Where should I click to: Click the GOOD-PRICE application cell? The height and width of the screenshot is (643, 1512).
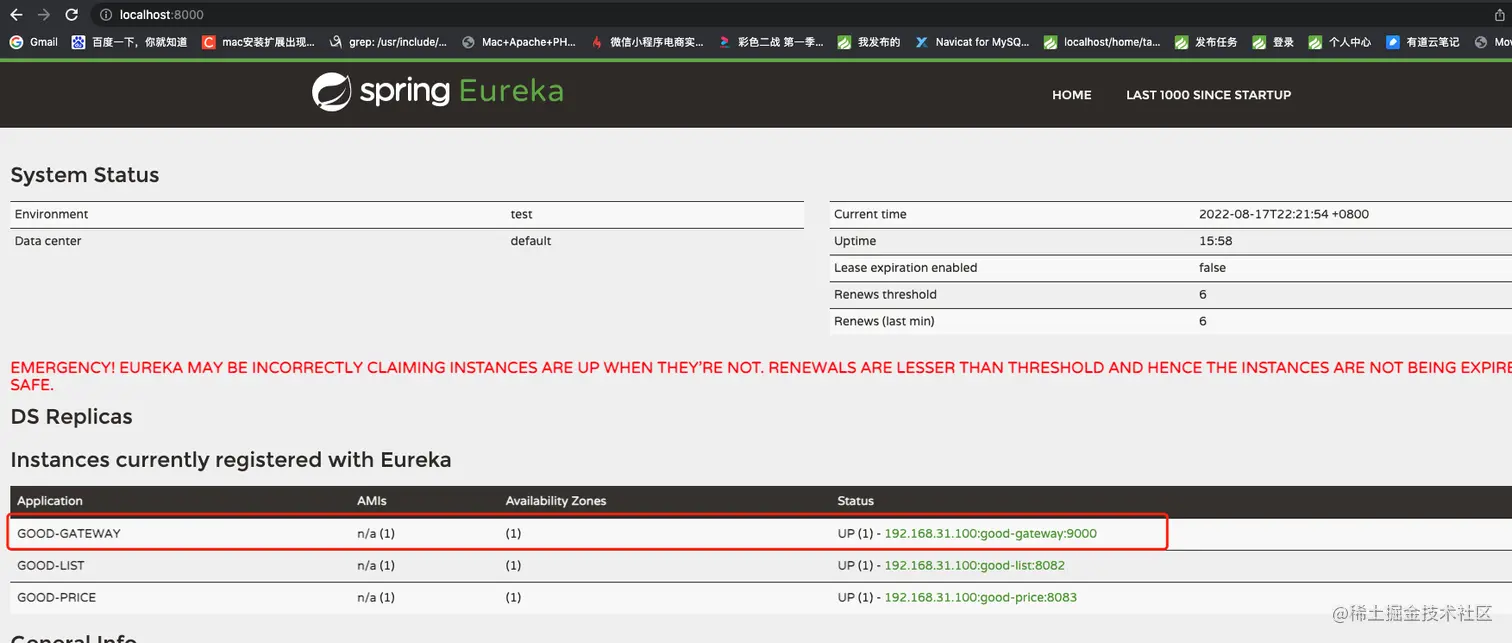tap(56, 597)
